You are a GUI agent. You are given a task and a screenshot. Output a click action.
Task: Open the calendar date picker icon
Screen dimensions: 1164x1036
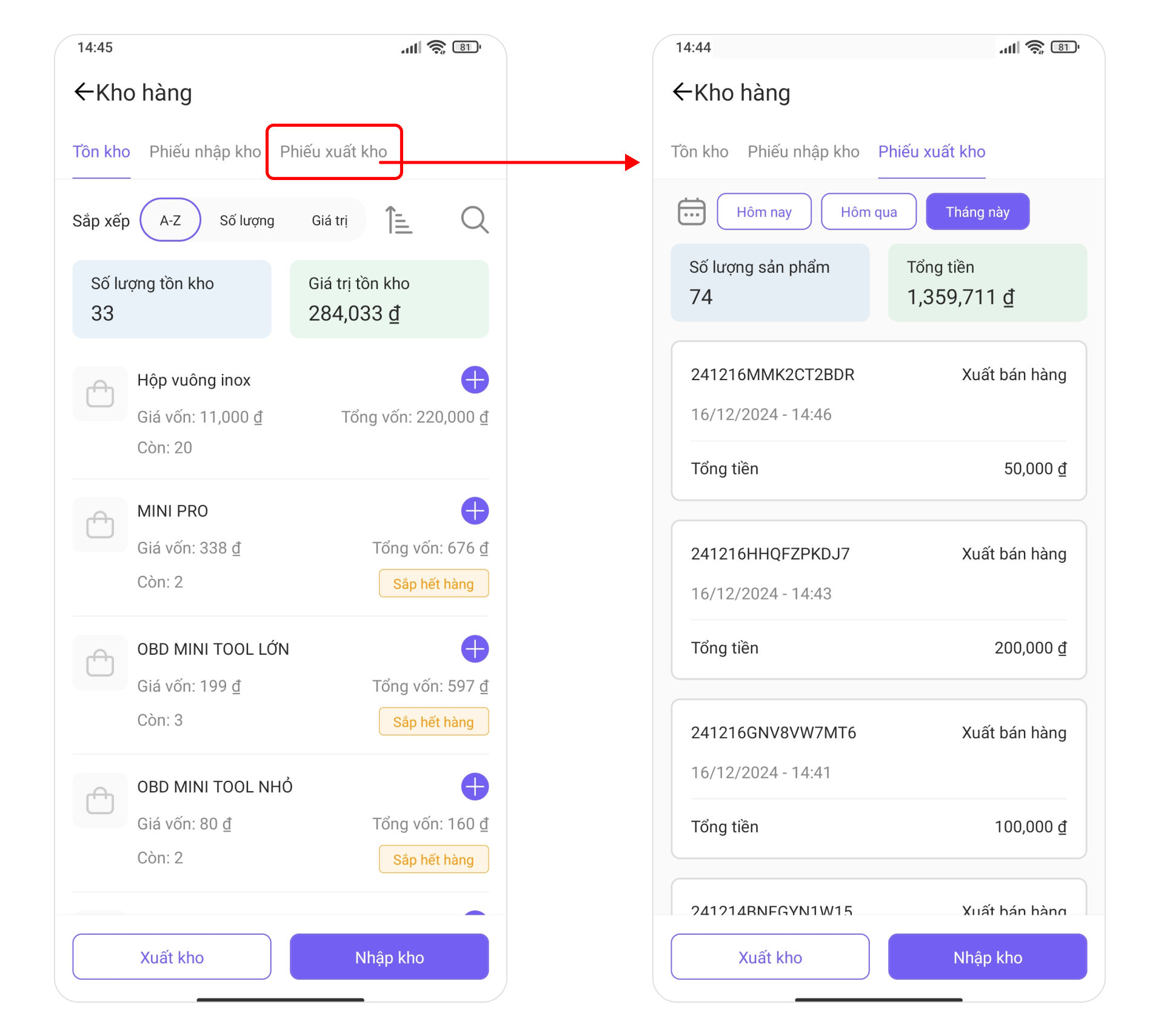(x=691, y=212)
